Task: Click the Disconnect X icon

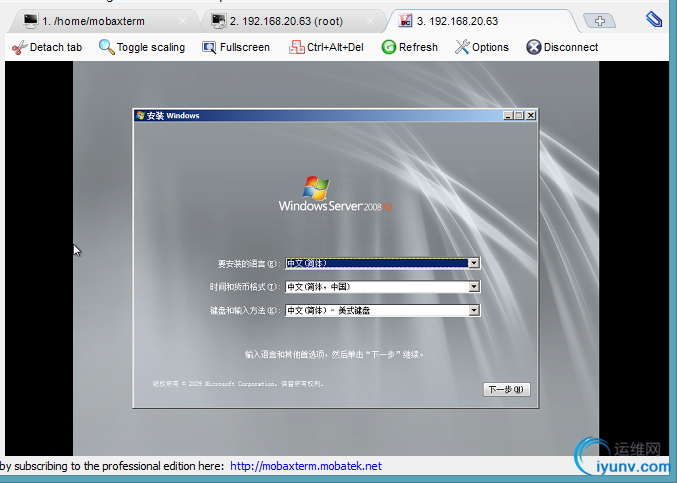Action: 534,47
